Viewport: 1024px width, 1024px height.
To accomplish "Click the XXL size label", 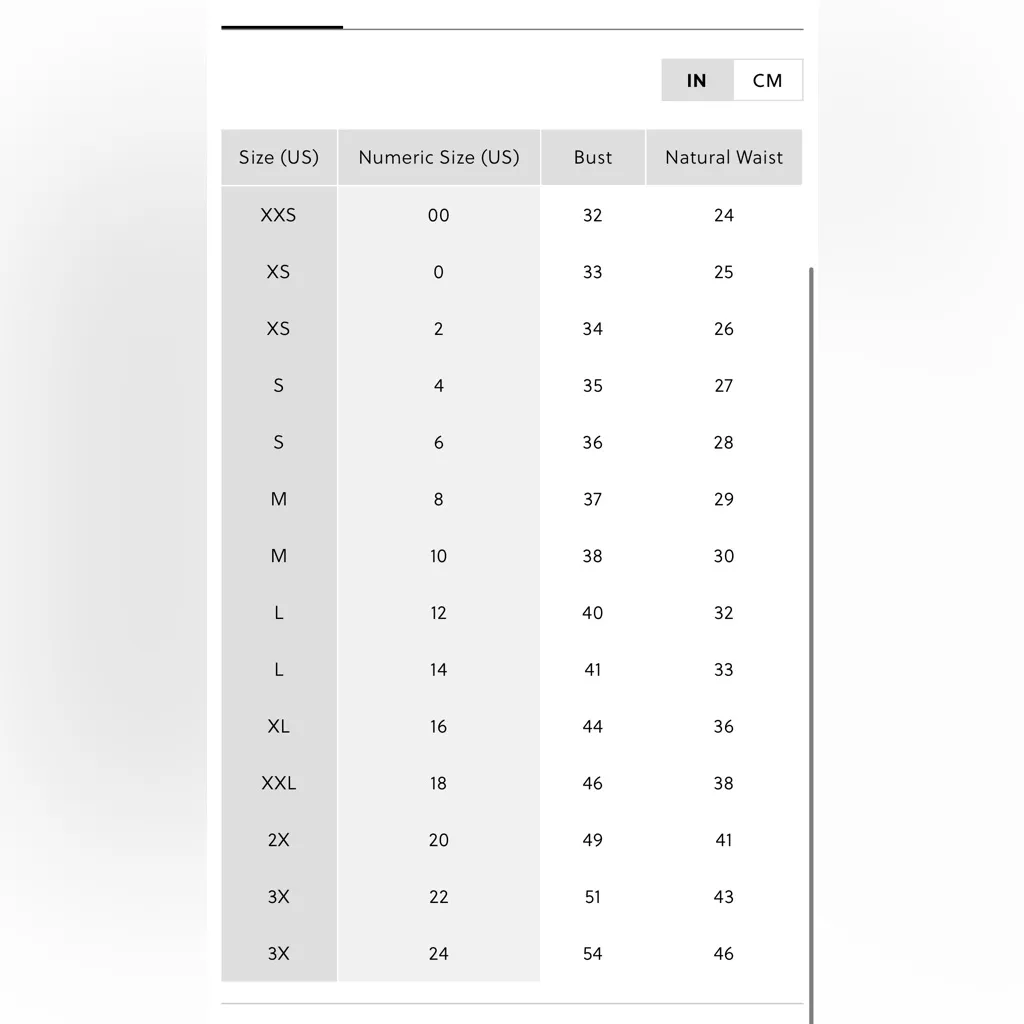I will [279, 784].
